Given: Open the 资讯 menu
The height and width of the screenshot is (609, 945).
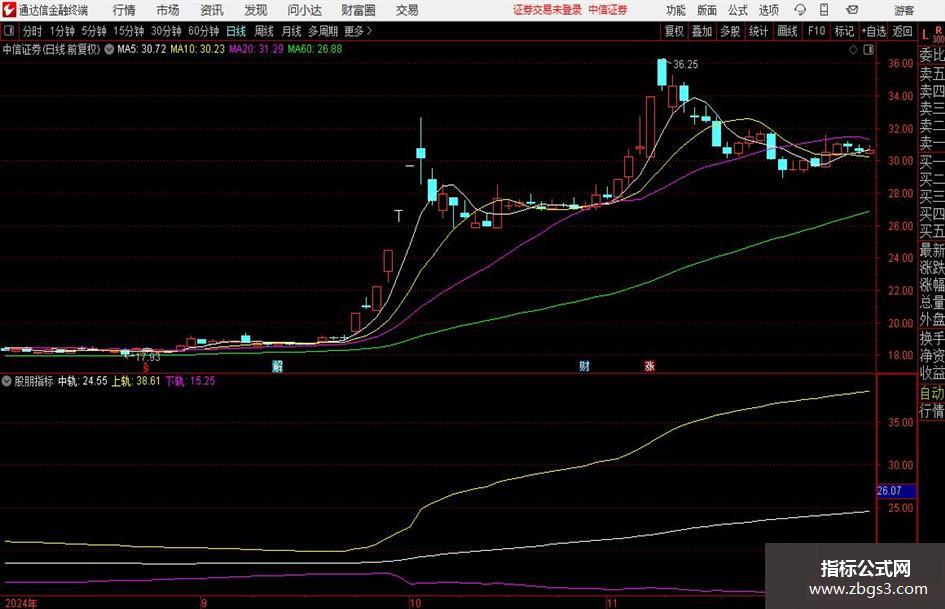Looking at the screenshot, I should [x=212, y=10].
